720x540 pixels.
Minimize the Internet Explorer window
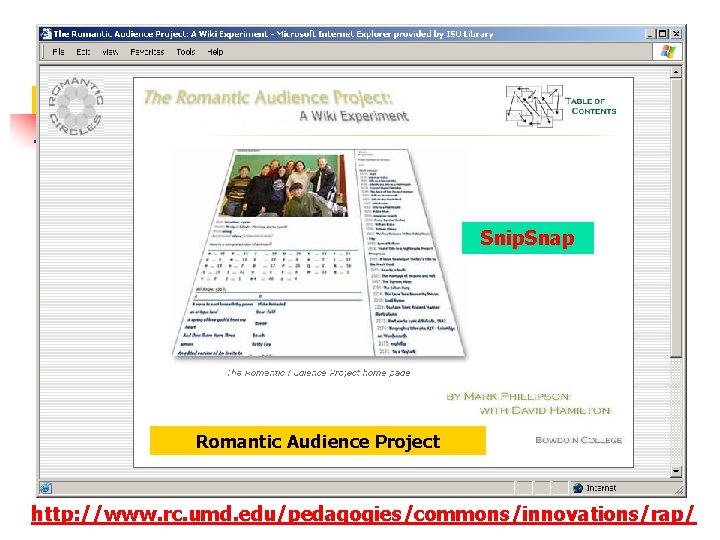click(650, 34)
